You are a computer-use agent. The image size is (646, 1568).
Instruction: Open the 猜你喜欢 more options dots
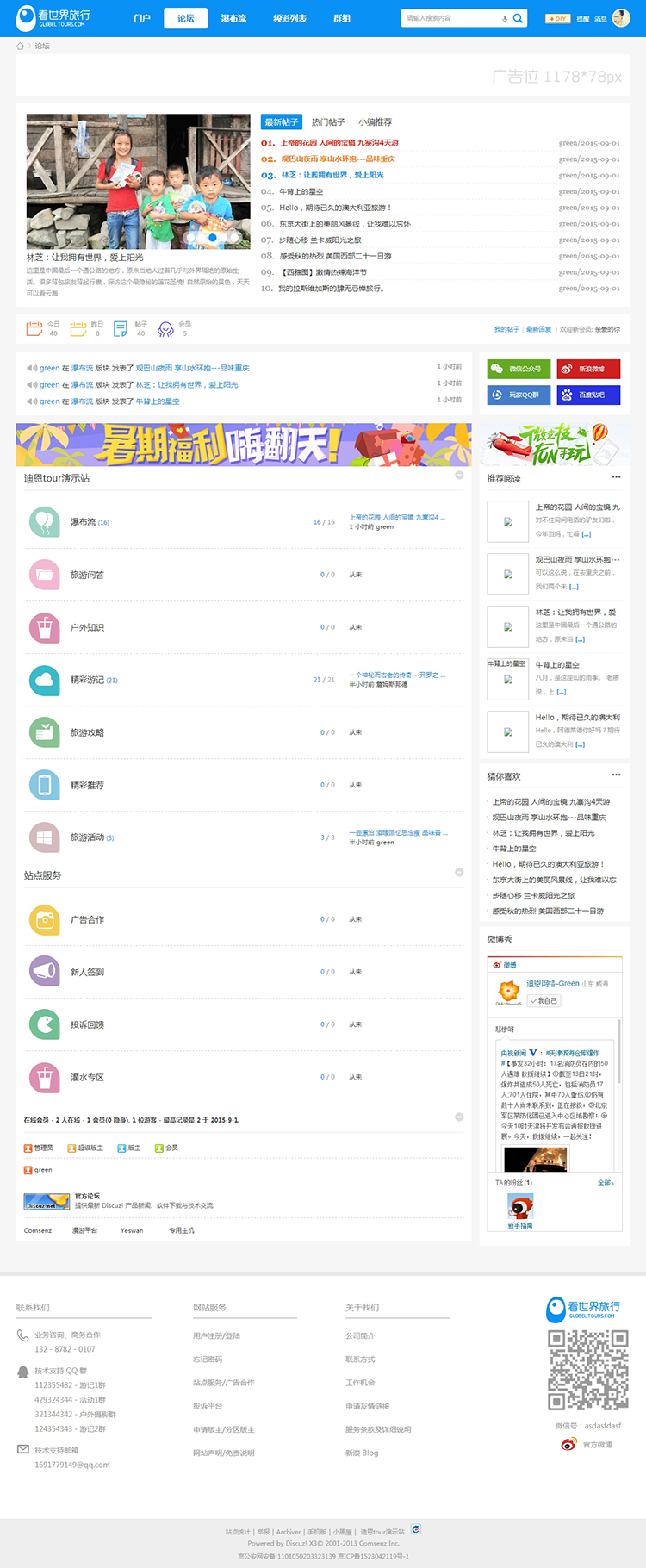coord(616,775)
